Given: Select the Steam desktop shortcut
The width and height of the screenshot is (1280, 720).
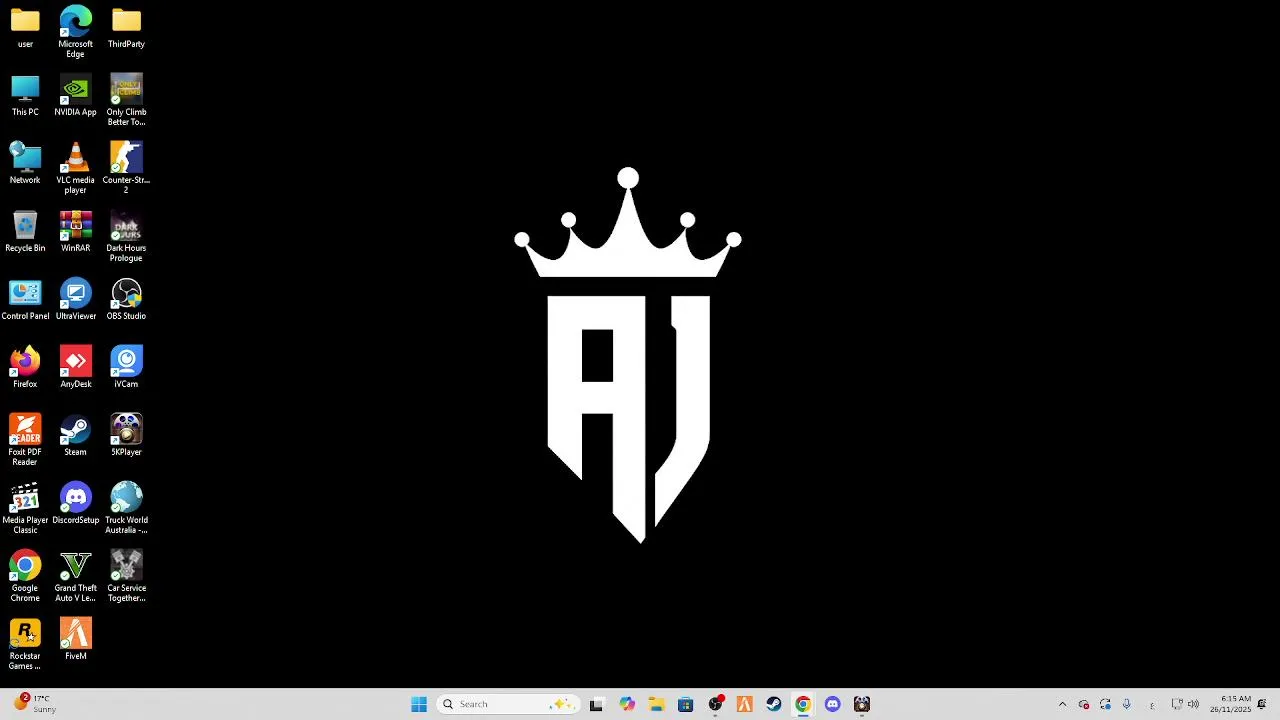Looking at the screenshot, I should [x=75, y=435].
